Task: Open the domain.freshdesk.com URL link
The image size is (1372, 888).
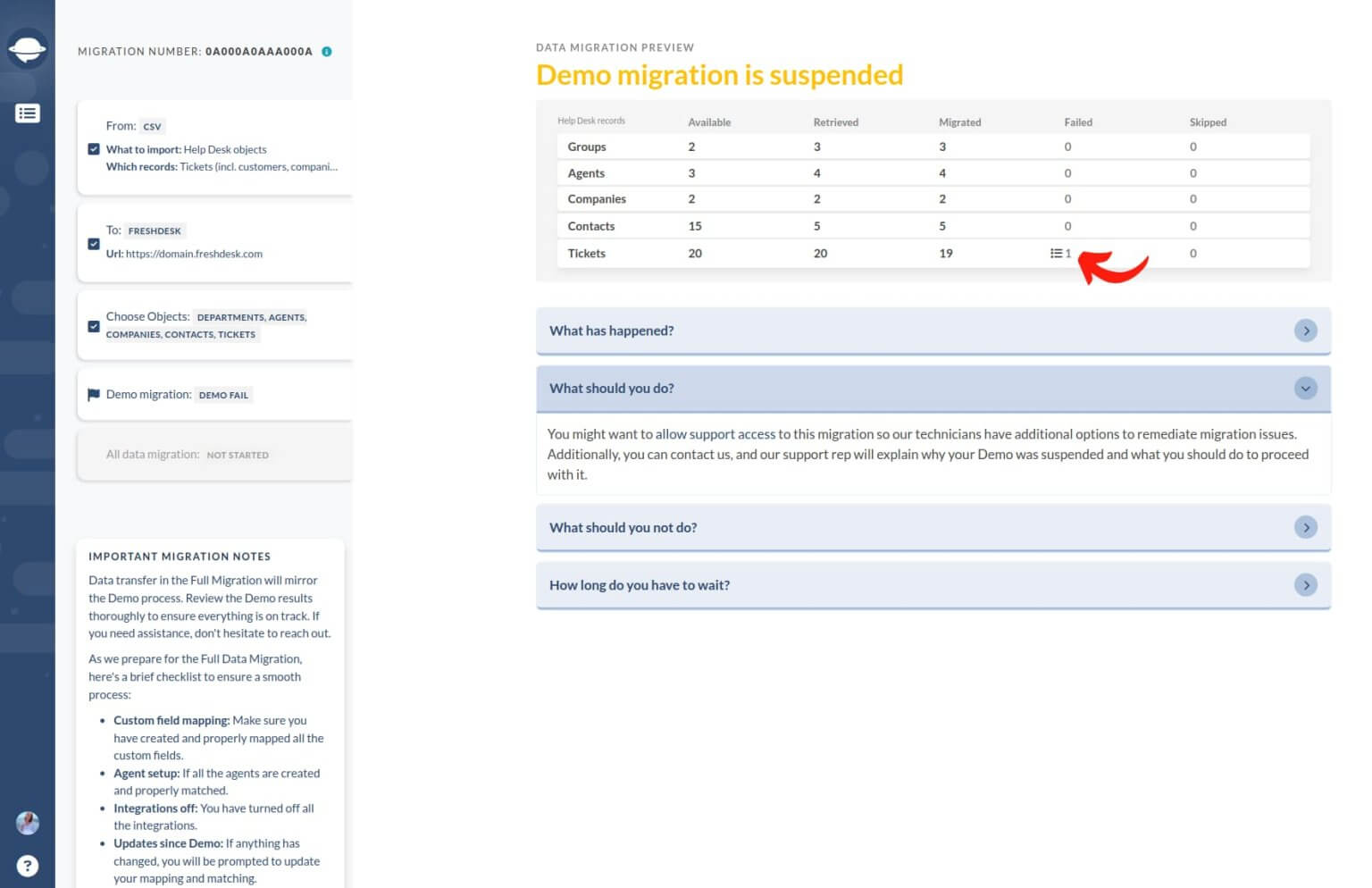Action: (196, 254)
